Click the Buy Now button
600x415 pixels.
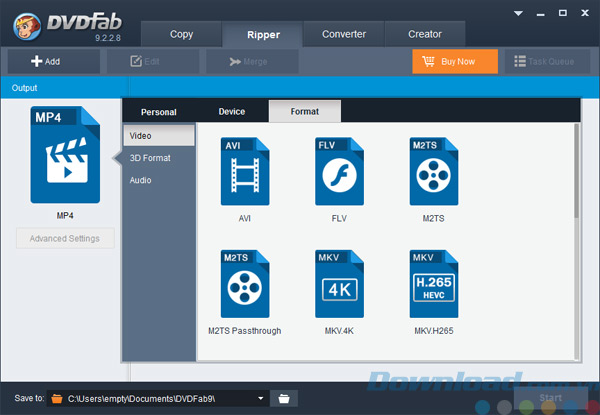point(455,61)
